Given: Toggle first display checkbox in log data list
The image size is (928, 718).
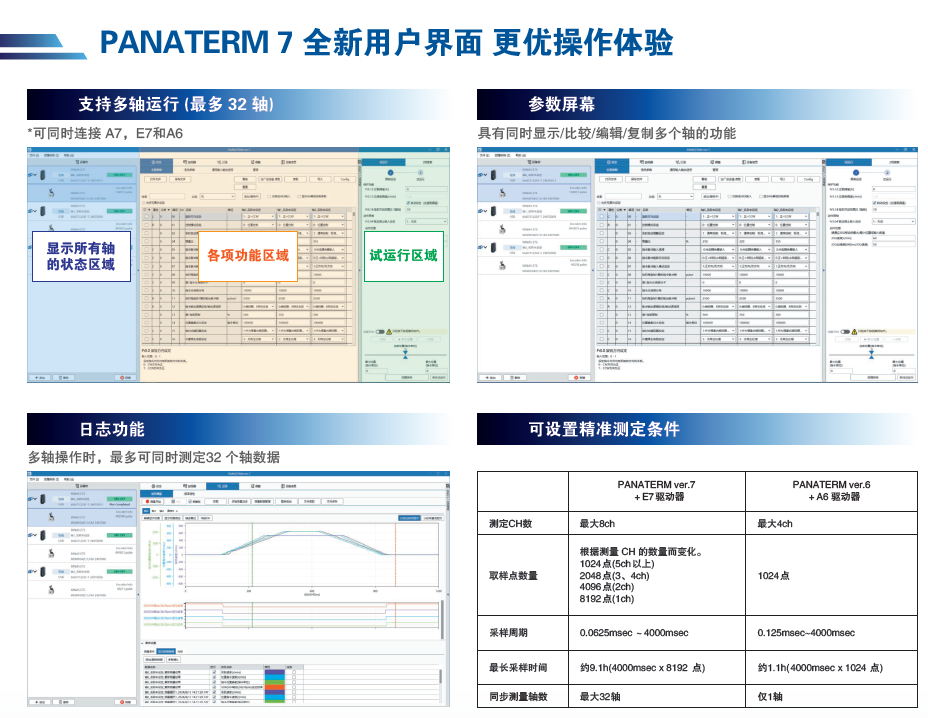Looking at the screenshot, I should coord(214,671).
